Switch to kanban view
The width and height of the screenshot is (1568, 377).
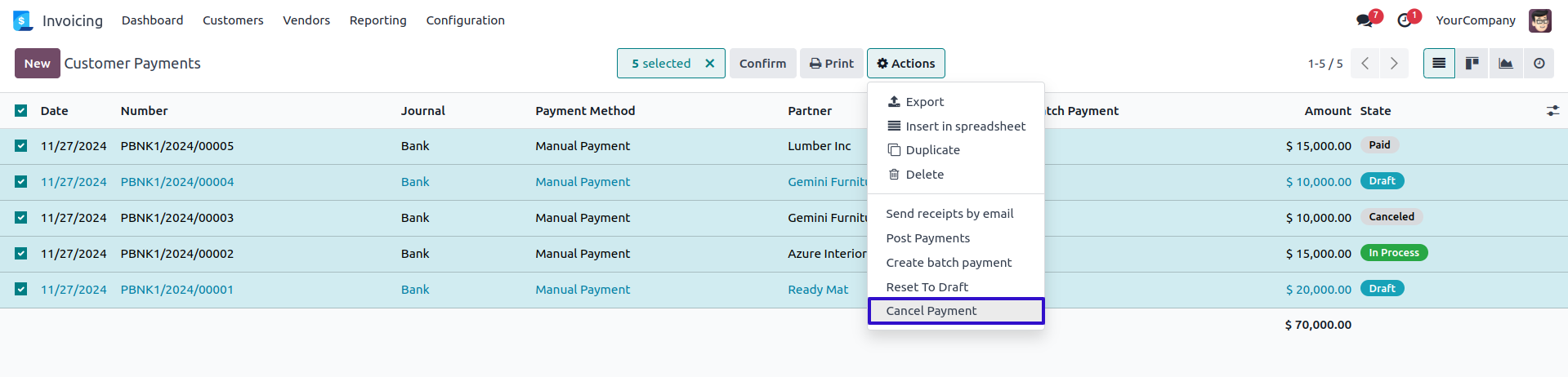click(1472, 64)
